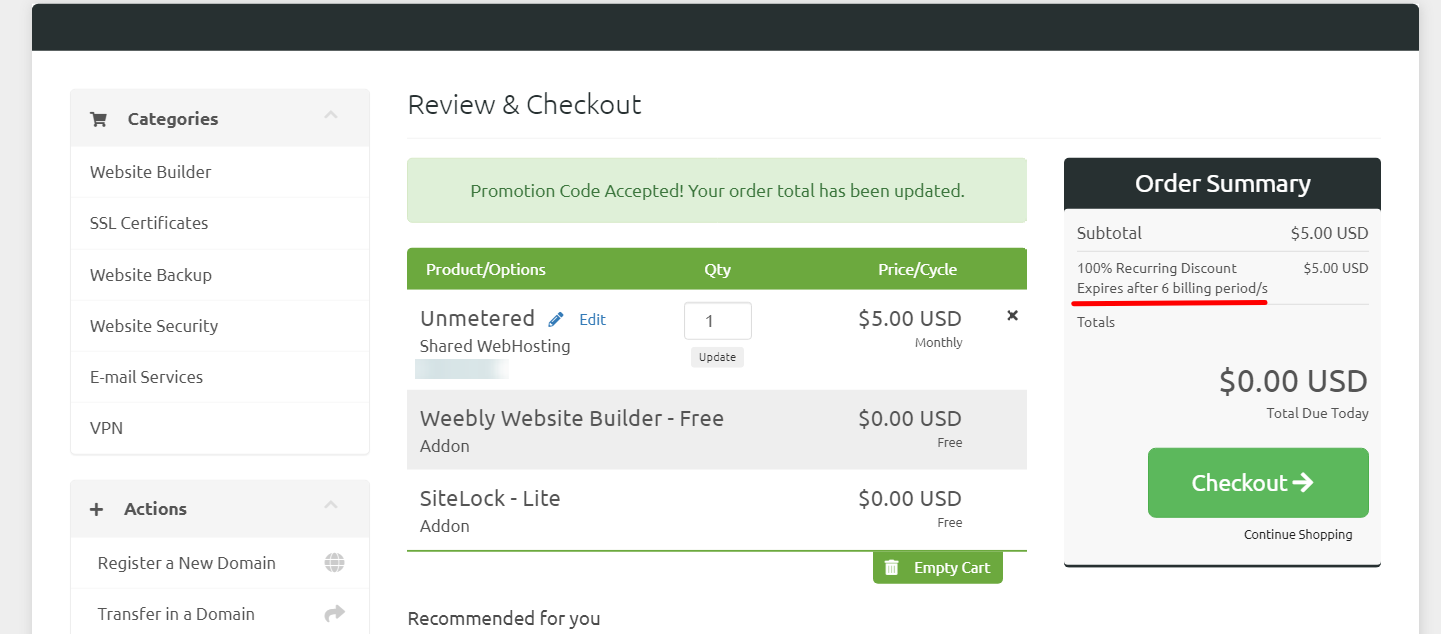The width and height of the screenshot is (1442, 634).
Task: Collapse the Categories panel chevron
Action: 331,116
